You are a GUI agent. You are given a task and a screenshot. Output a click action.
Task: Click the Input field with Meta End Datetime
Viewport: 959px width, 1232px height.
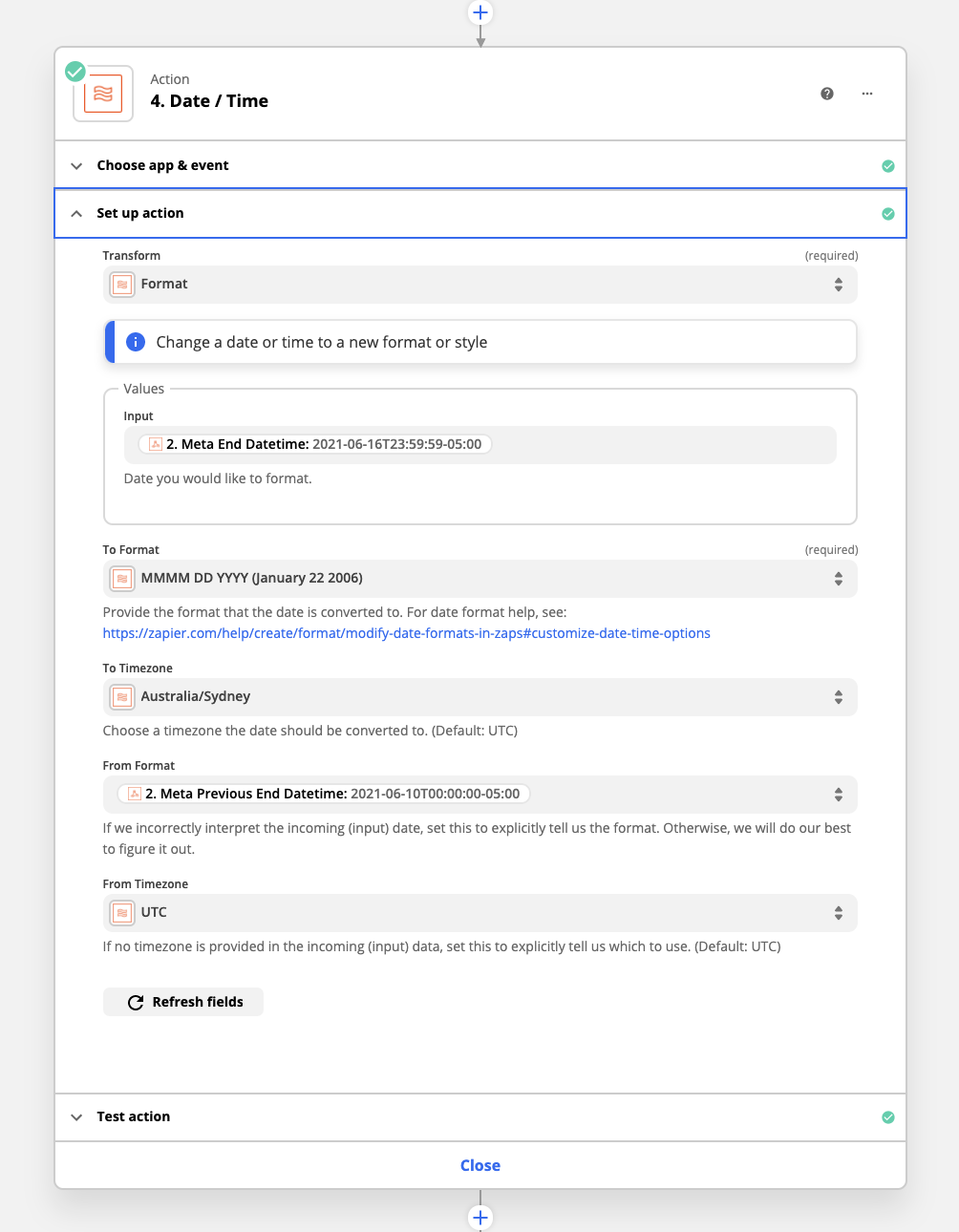pyautogui.click(x=480, y=445)
